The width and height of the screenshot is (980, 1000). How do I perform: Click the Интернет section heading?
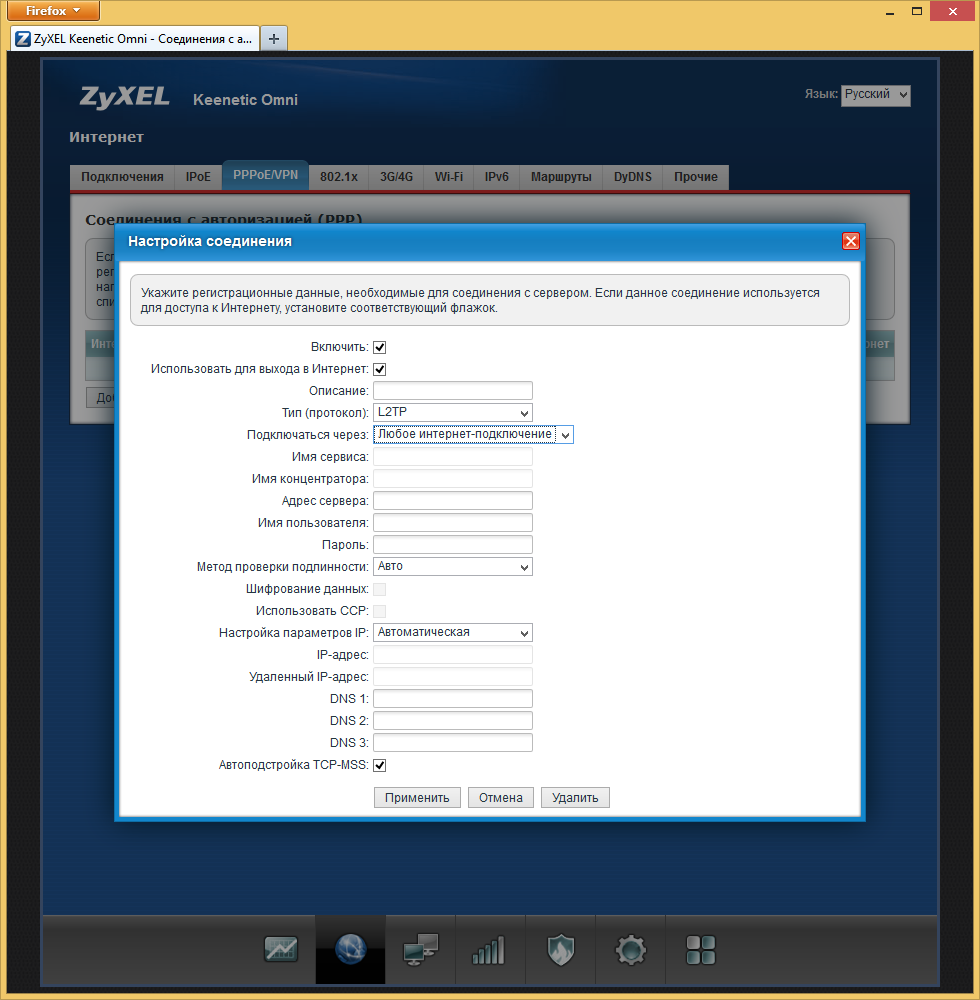click(106, 137)
